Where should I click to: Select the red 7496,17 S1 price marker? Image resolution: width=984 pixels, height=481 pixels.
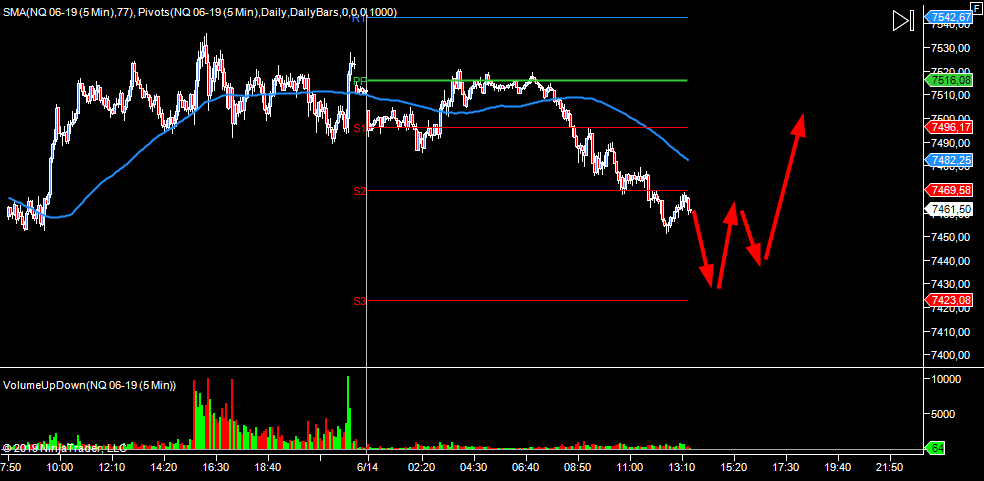(949, 127)
